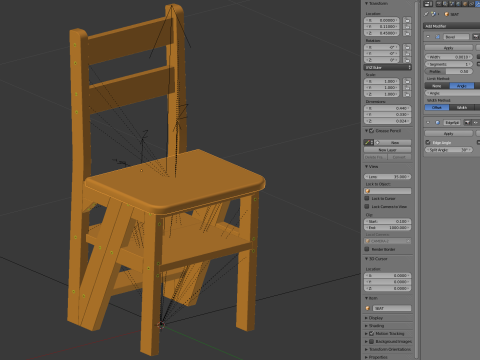Select Offset as Width Method

click(437, 108)
